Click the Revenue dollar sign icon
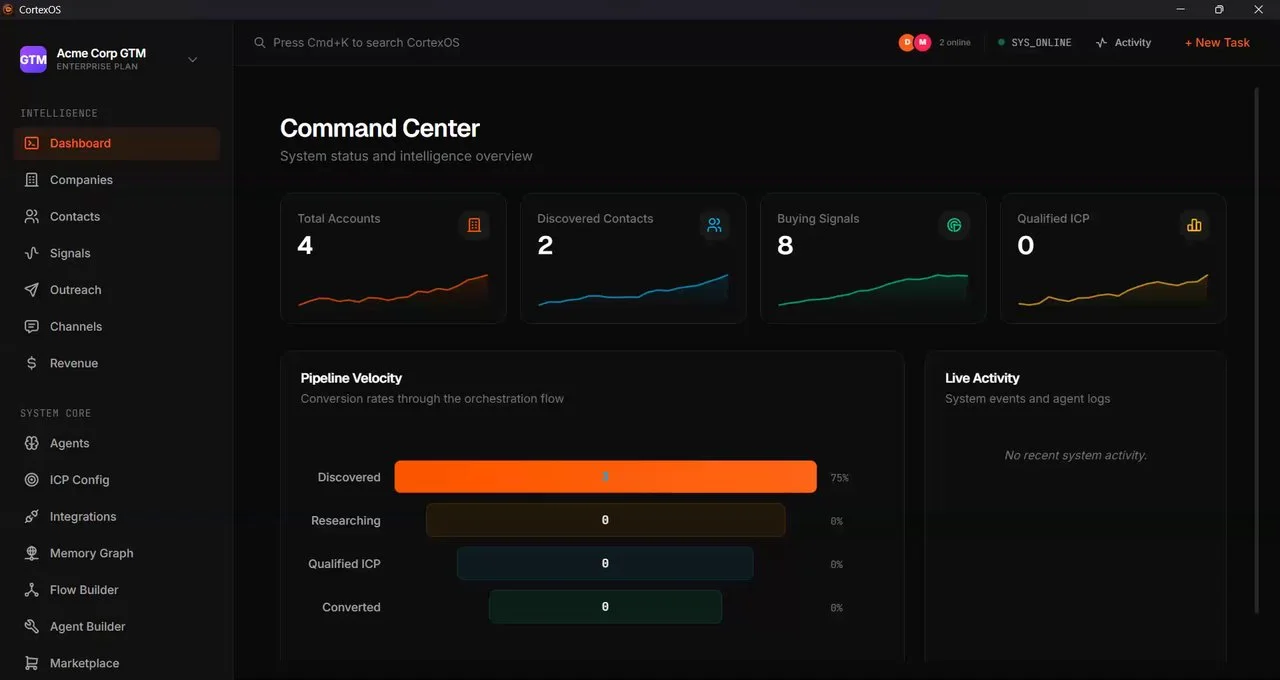The width and height of the screenshot is (1280, 680). (x=31, y=363)
